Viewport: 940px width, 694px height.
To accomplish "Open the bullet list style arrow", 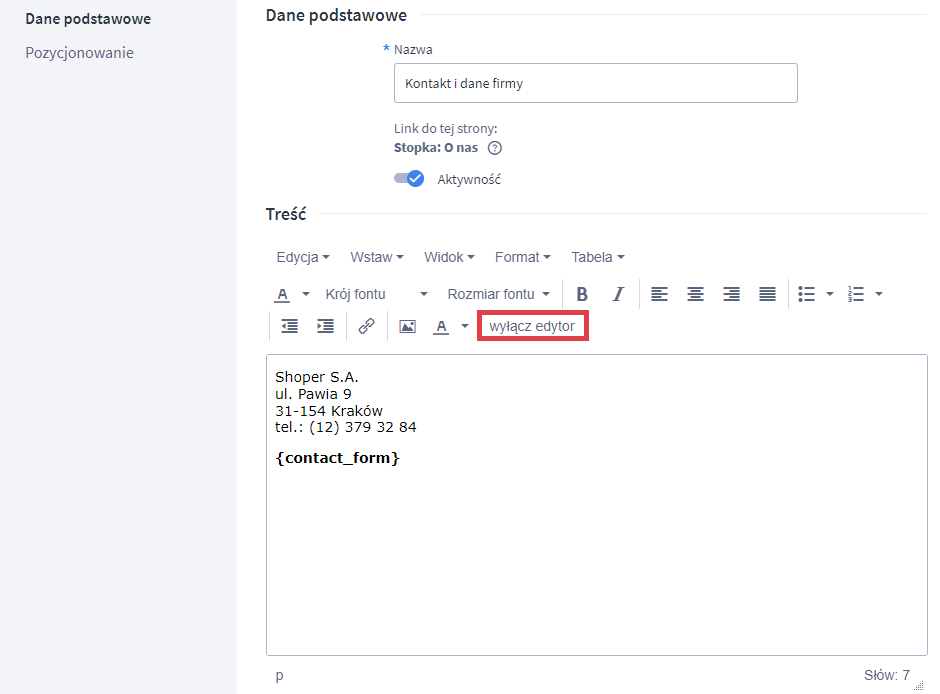I will point(829,294).
